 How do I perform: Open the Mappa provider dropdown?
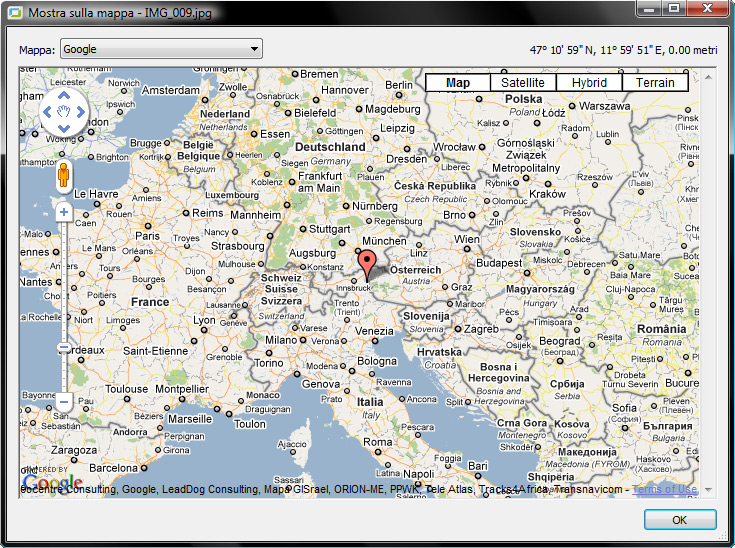pyautogui.click(x=161, y=49)
